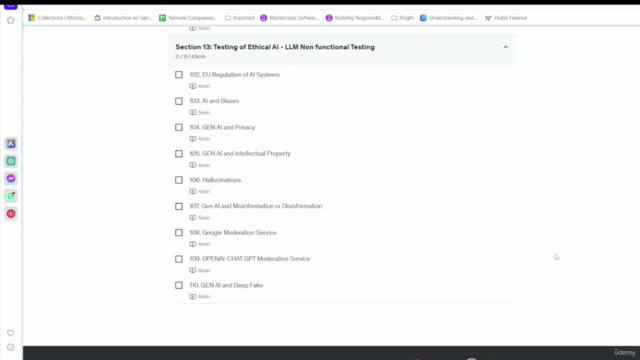Click the 0 / 9 | 43min progress text
640x360 pixels.
coord(191,57)
